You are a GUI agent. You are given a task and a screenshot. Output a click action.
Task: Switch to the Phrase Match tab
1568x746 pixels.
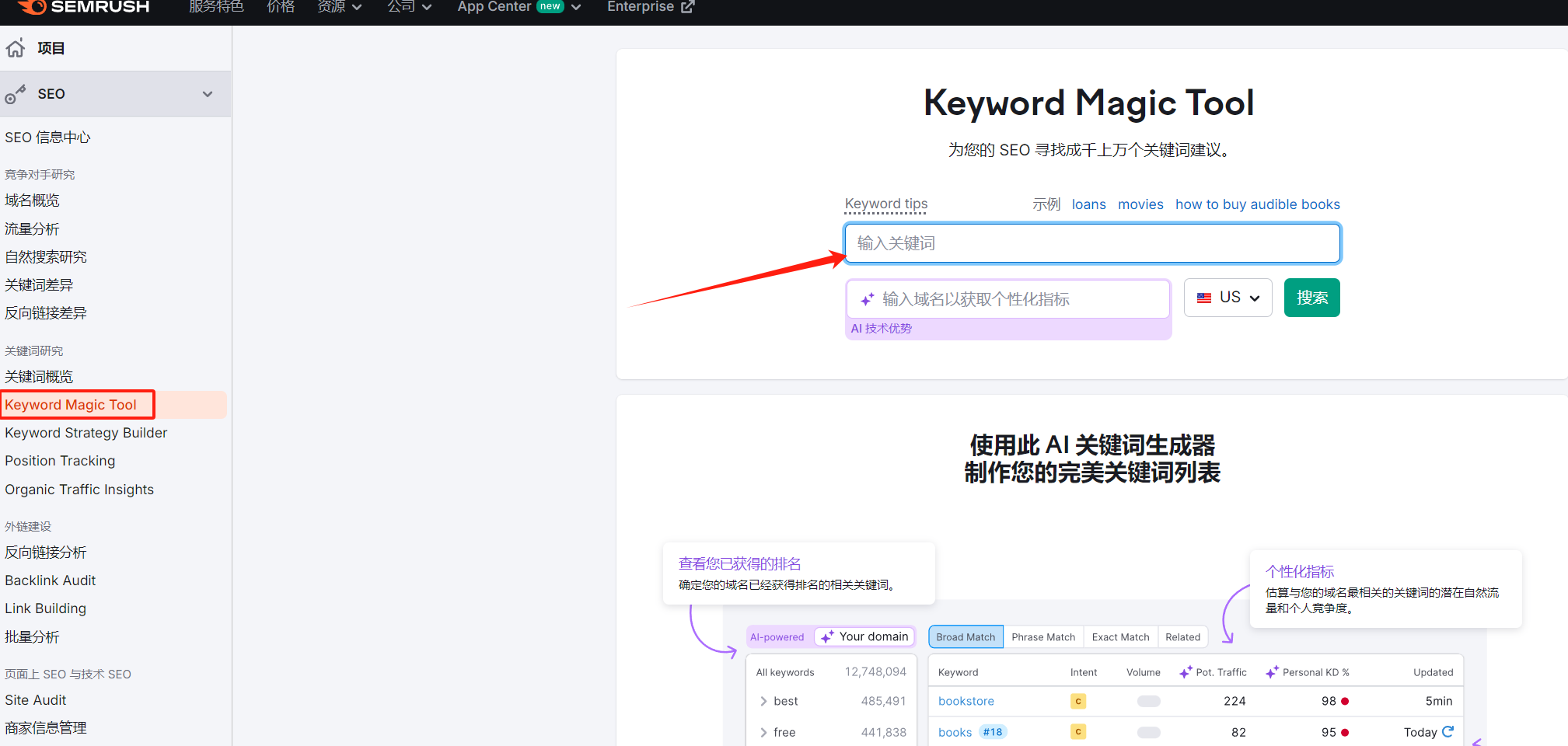click(x=1043, y=636)
